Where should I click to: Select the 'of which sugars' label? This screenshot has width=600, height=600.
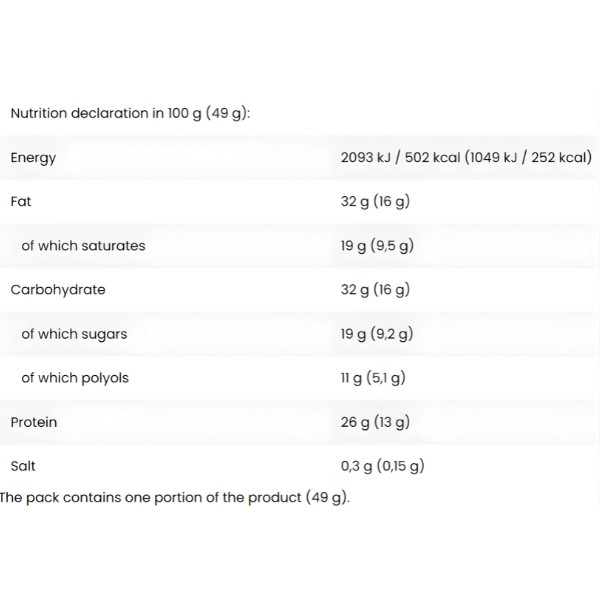(x=74, y=334)
